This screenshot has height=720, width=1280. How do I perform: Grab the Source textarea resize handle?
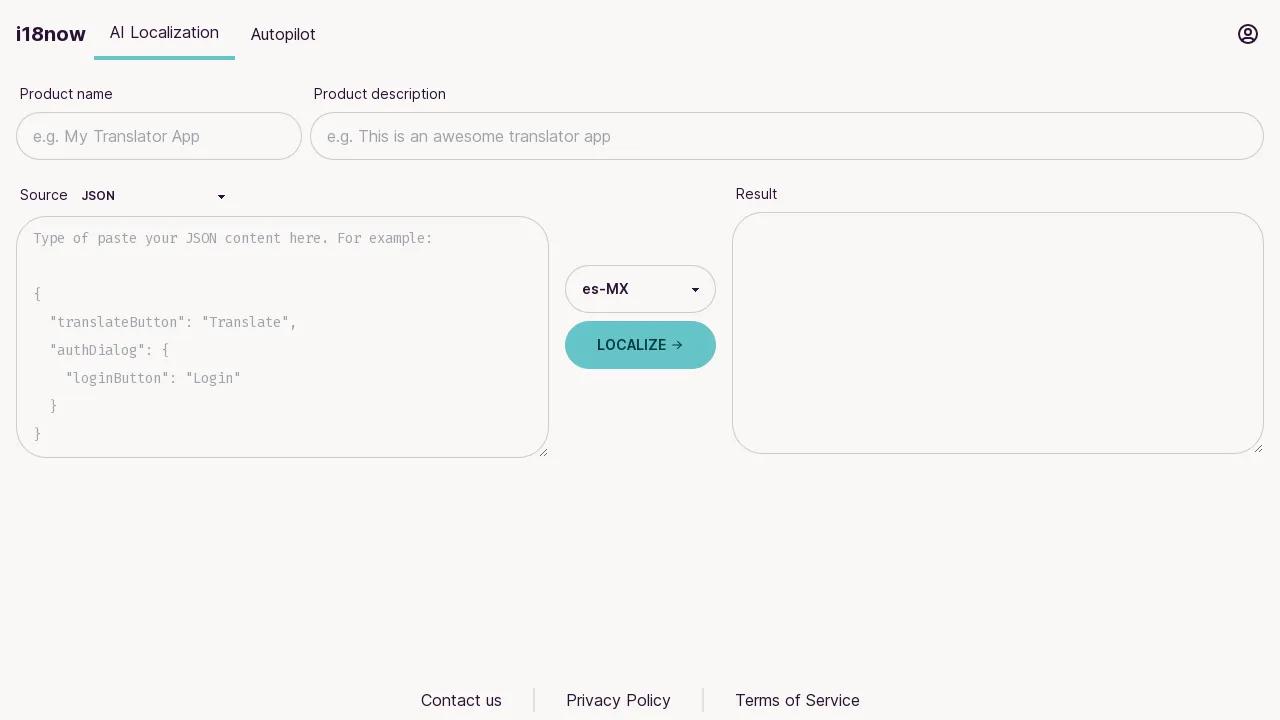[543, 452]
